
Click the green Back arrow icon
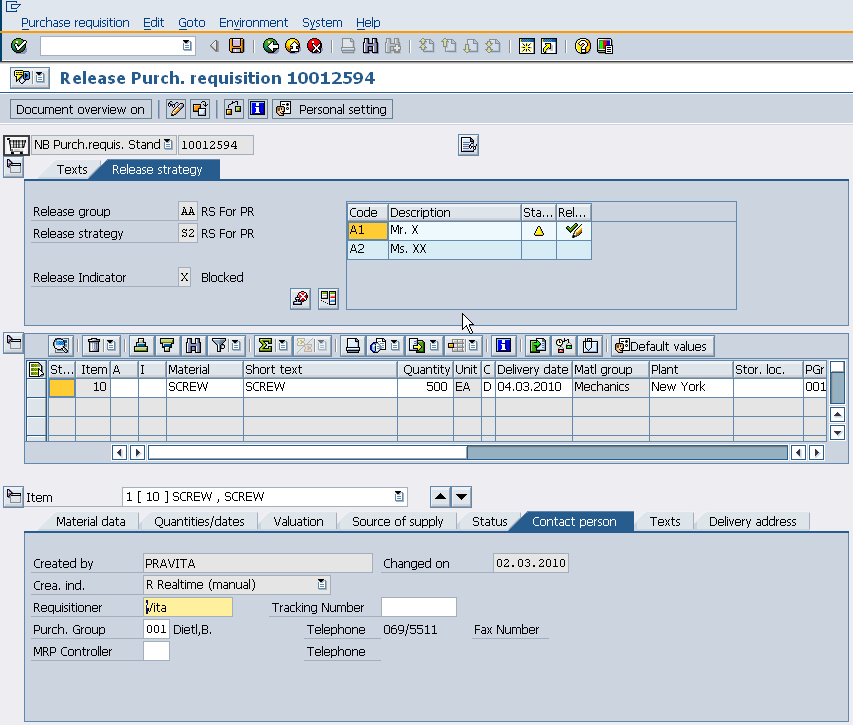270,46
